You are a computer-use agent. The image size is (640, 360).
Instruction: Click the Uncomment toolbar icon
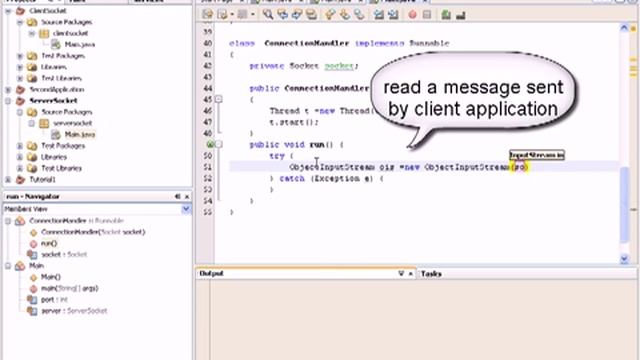point(461,15)
